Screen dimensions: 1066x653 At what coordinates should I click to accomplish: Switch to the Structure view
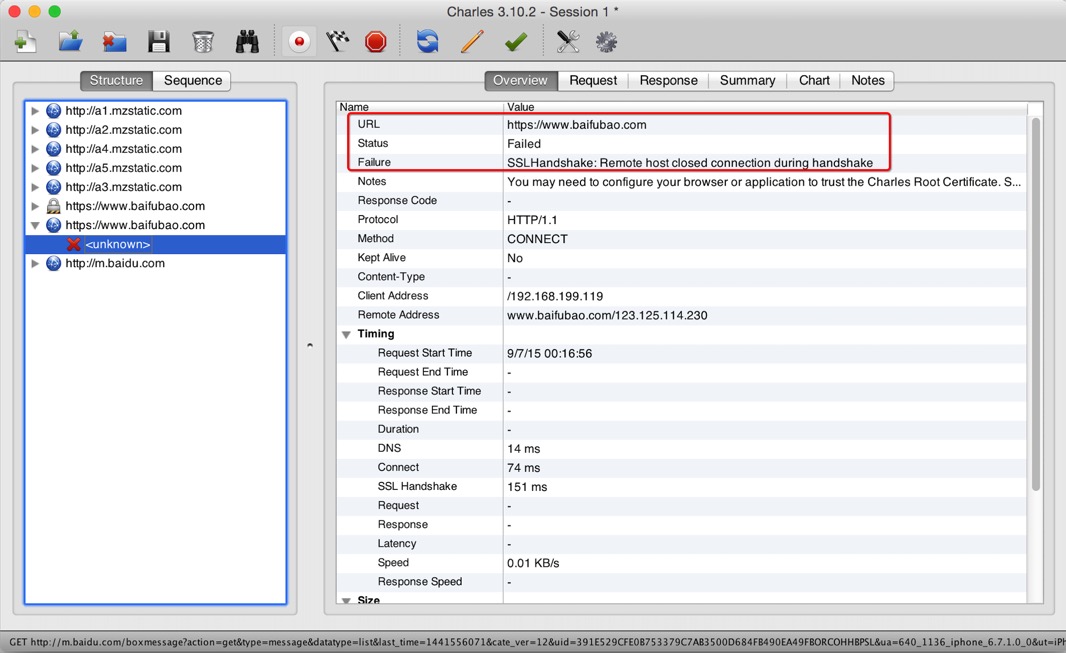(x=116, y=80)
